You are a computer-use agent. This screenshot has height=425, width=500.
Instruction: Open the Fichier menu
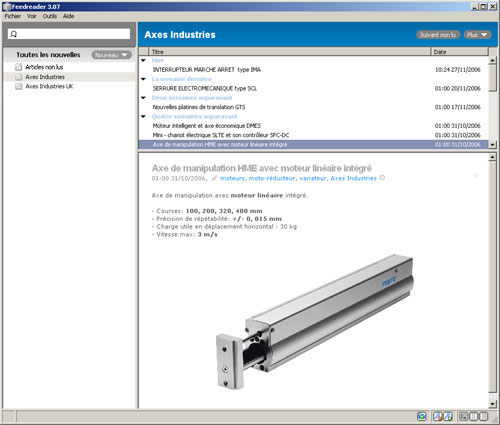click(x=13, y=16)
